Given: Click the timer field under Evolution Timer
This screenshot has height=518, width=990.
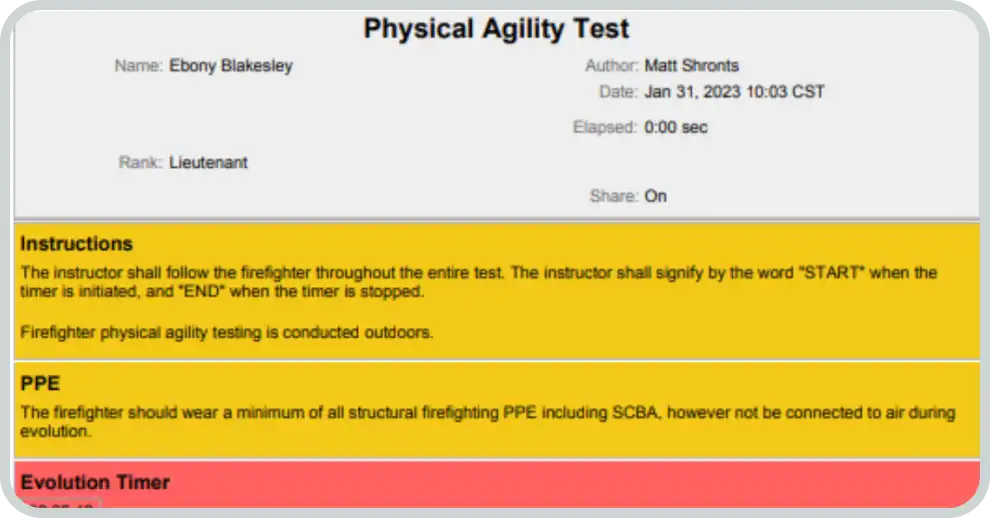Looking at the screenshot, I should point(60,508).
